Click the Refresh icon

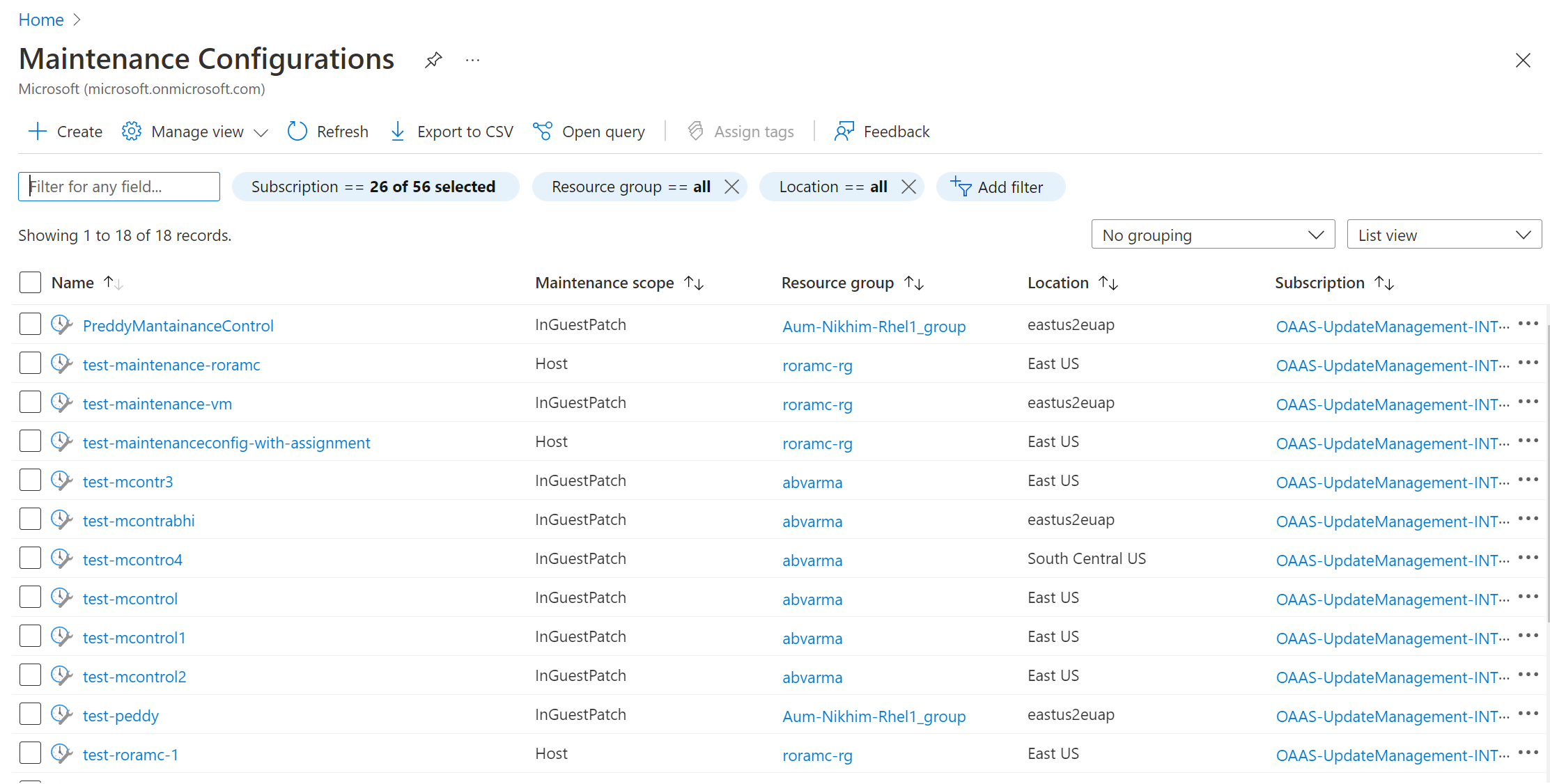tap(297, 131)
